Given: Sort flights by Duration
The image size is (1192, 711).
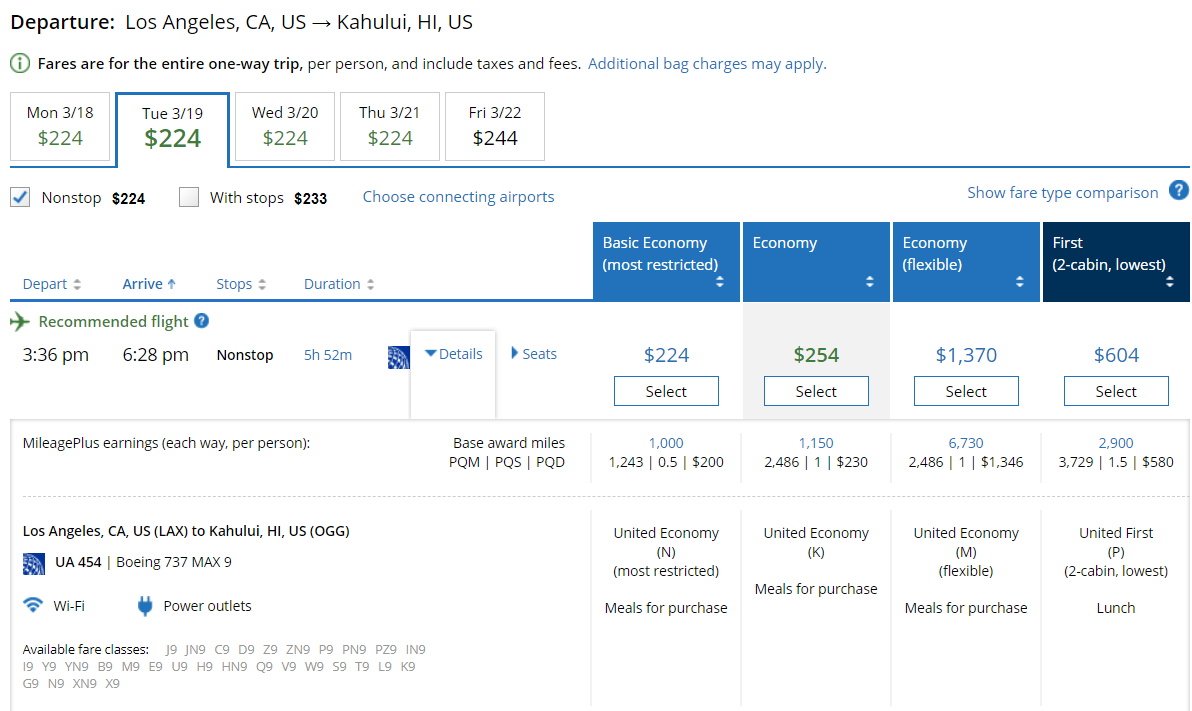Looking at the screenshot, I should [339, 284].
